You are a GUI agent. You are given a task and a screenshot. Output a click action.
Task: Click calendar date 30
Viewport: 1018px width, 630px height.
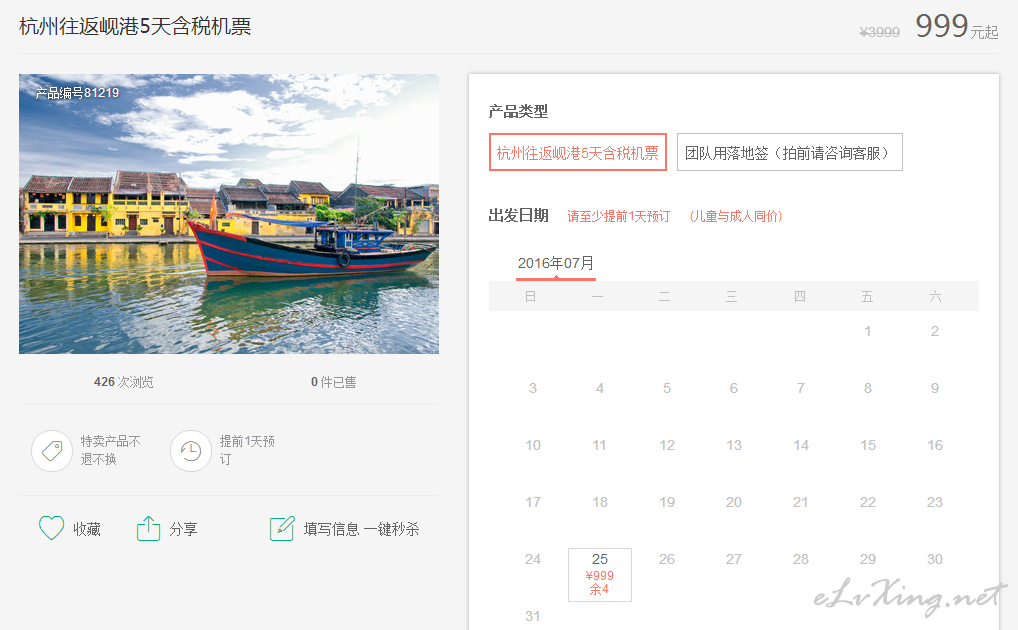tap(934, 559)
